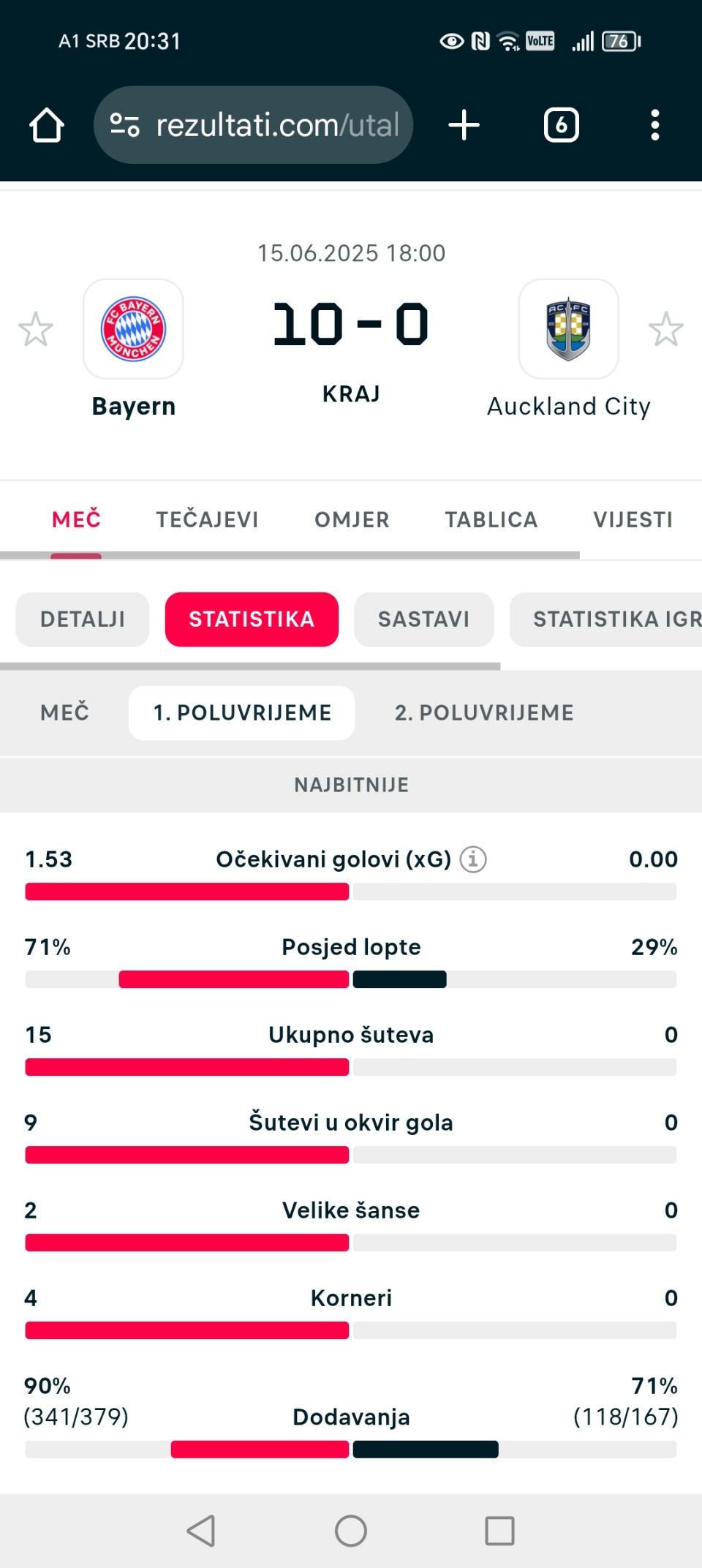Toggle favorite star for Bayern
Image resolution: width=702 pixels, height=1568 pixels.
click(x=35, y=329)
